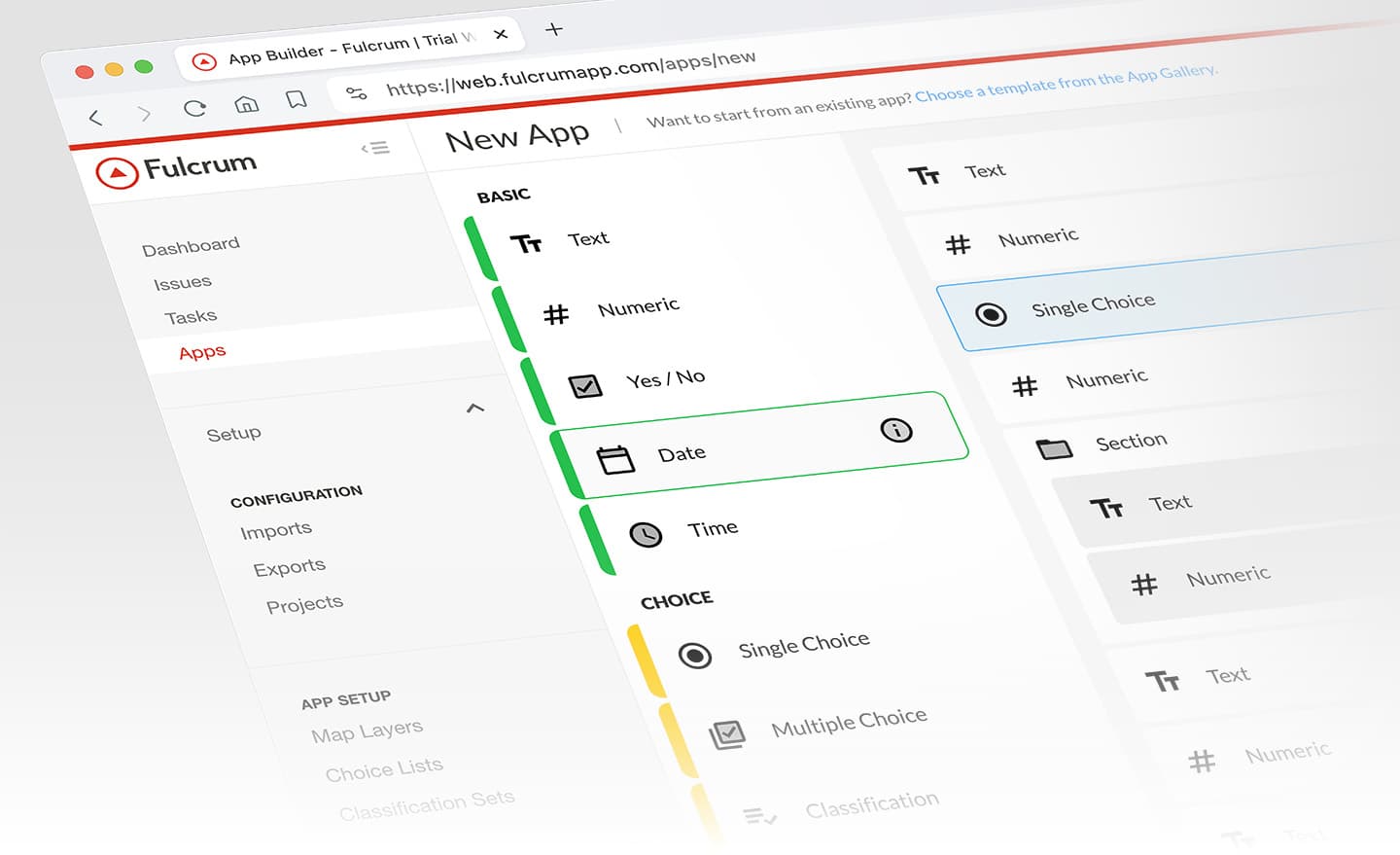Collapse the sidebar with the menu-collapse icon
The height and width of the screenshot is (855, 1400).
point(375,148)
